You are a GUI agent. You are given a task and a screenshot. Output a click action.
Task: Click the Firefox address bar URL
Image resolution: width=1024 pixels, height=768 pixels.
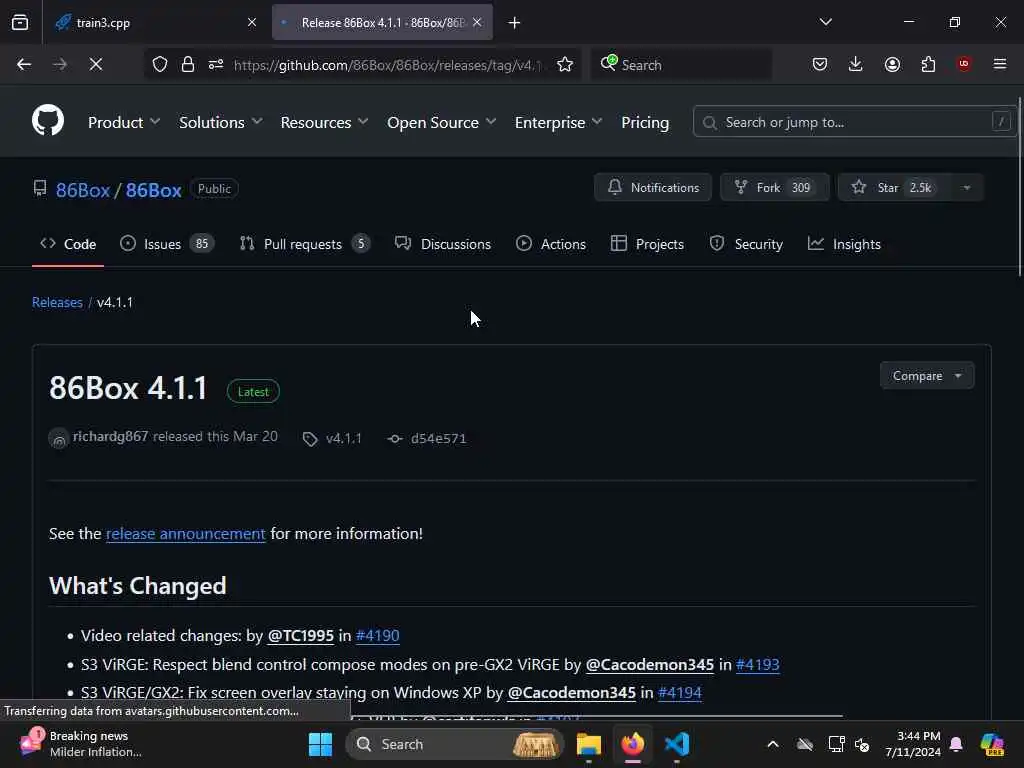(x=387, y=65)
